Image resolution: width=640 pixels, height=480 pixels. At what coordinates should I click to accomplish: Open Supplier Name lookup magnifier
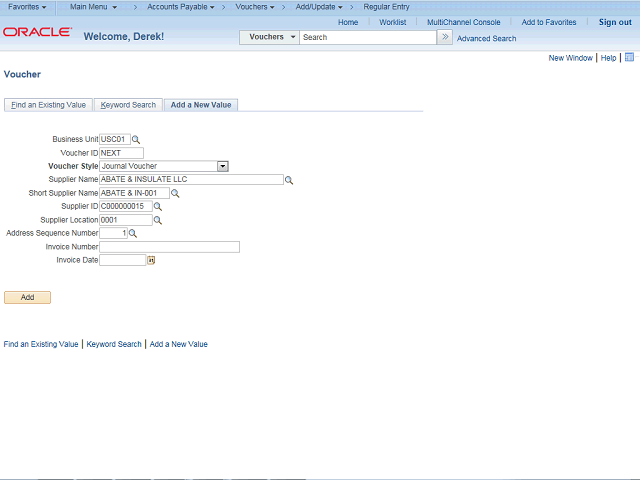tap(289, 180)
